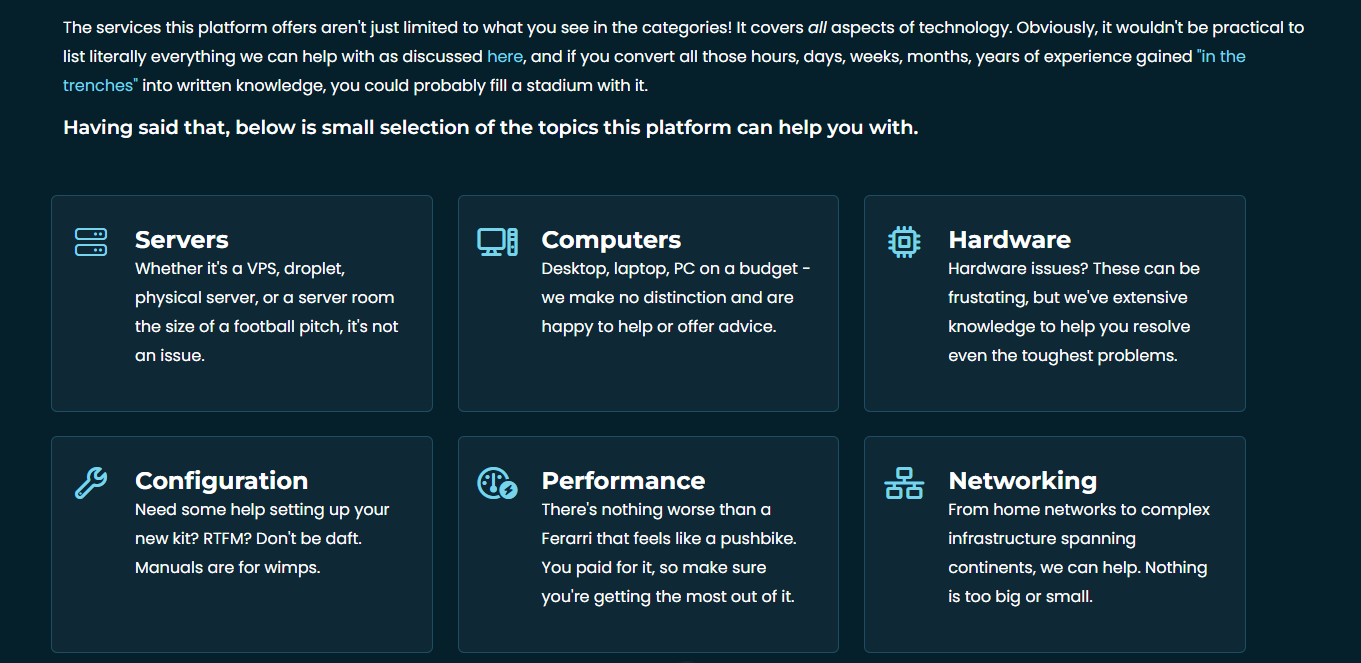The image size is (1361, 663).
Task: Click the Servers description about VPS and droplets
Action: (x=265, y=312)
